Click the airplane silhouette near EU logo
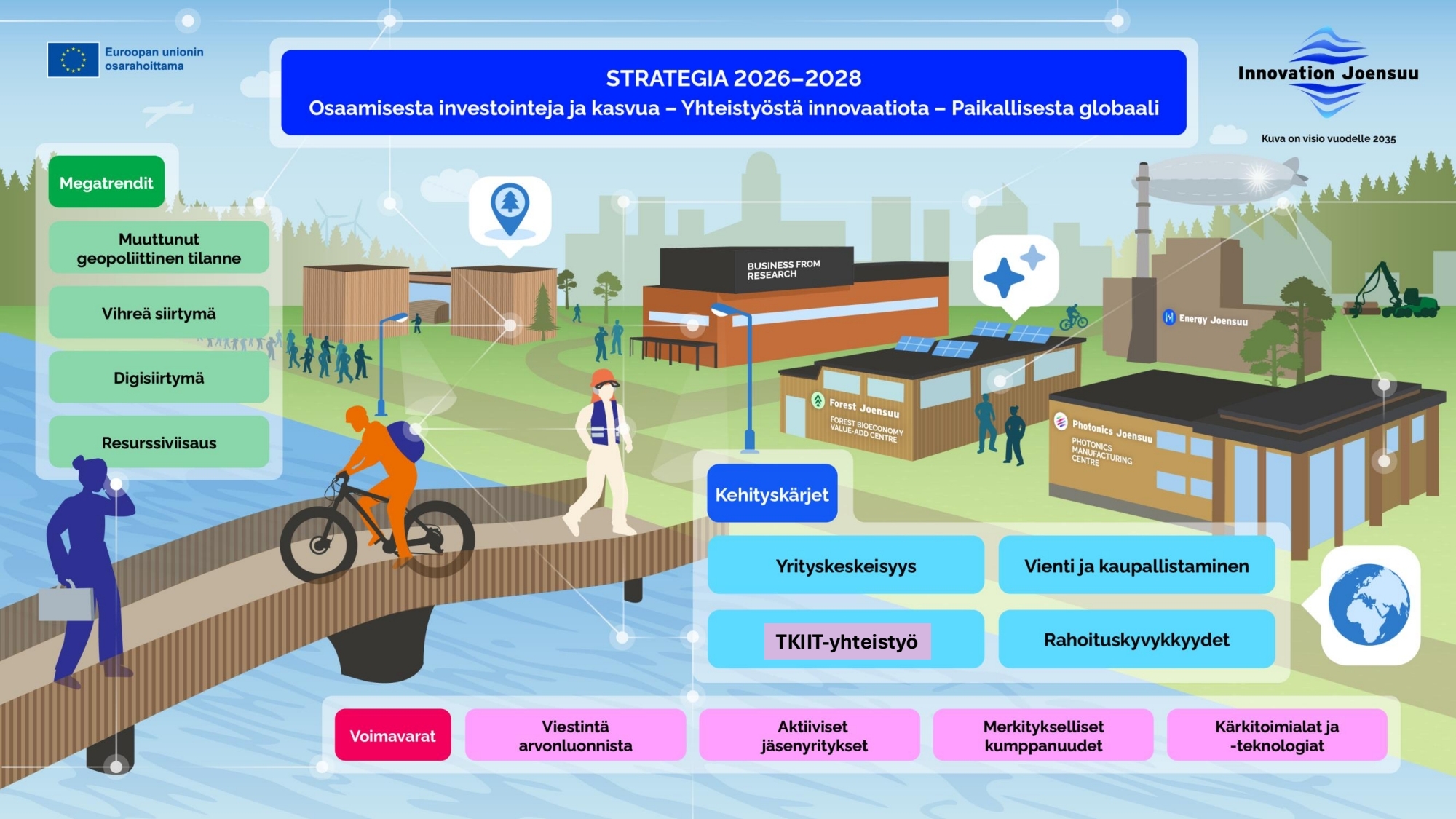Viewport: 1456px width, 819px height. (x=169, y=113)
